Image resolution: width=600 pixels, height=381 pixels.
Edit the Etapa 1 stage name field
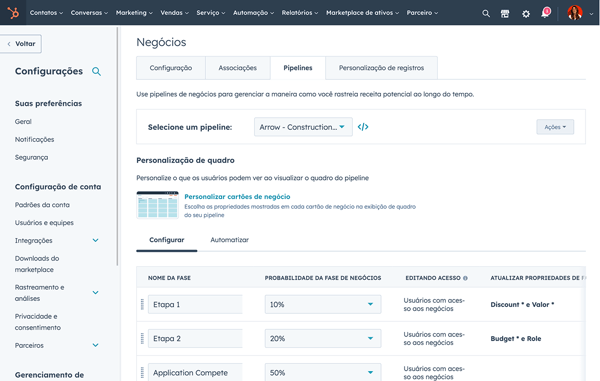[x=195, y=304]
